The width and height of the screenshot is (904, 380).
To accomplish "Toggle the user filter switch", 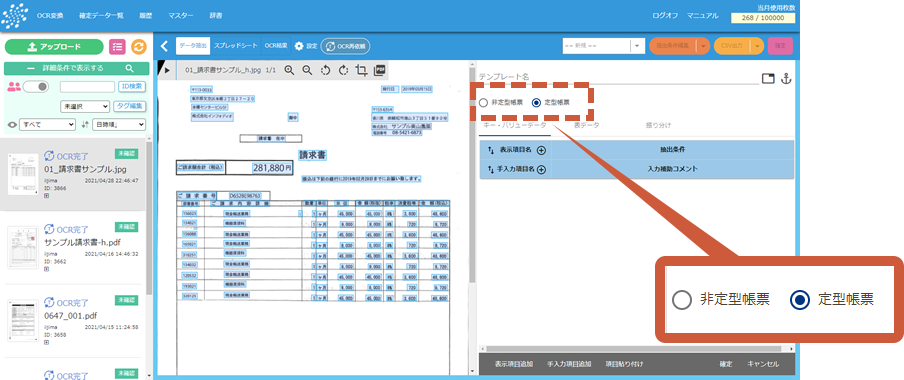I will [x=35, y=87].
